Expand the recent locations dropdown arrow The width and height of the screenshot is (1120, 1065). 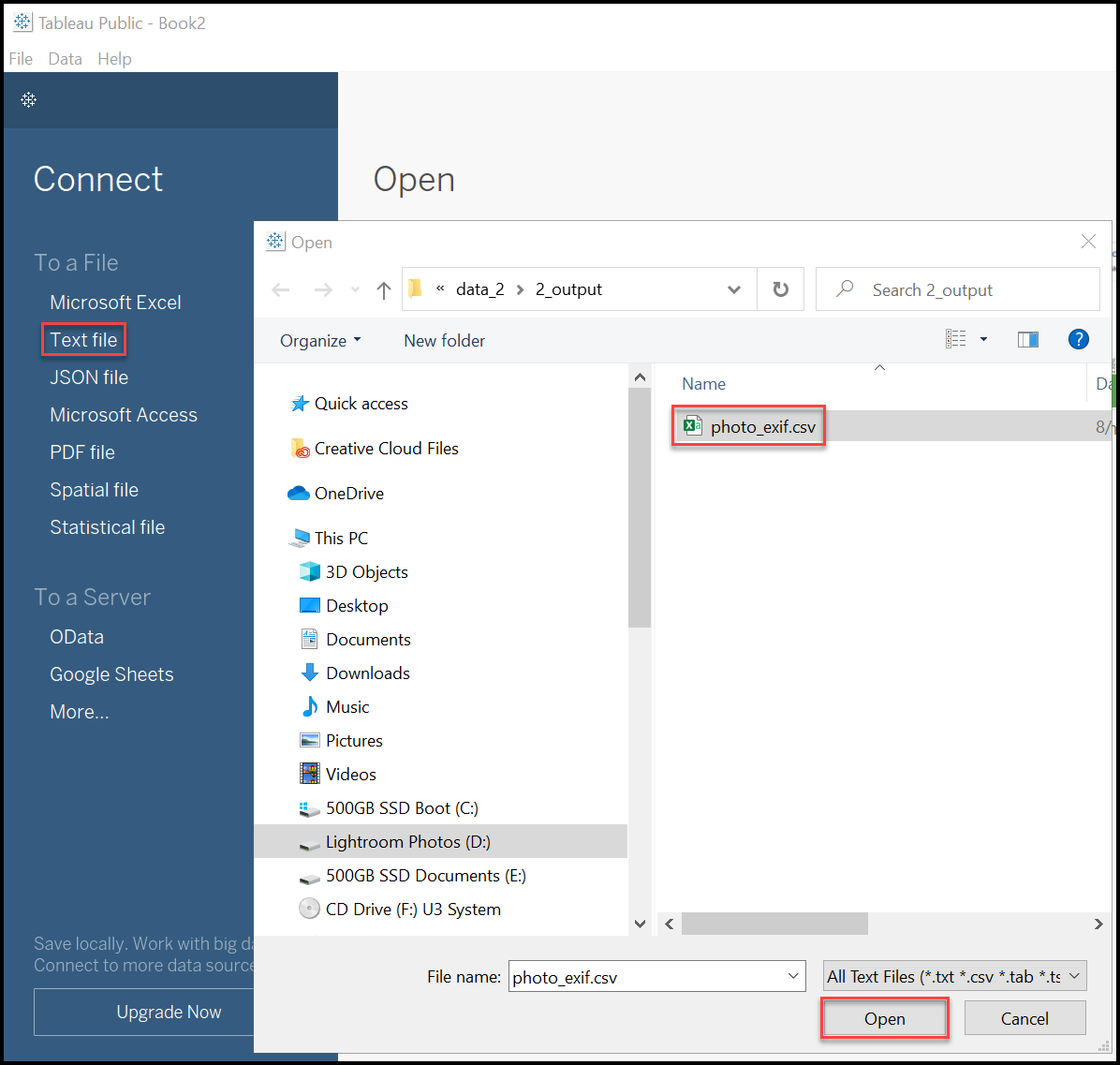355,289
